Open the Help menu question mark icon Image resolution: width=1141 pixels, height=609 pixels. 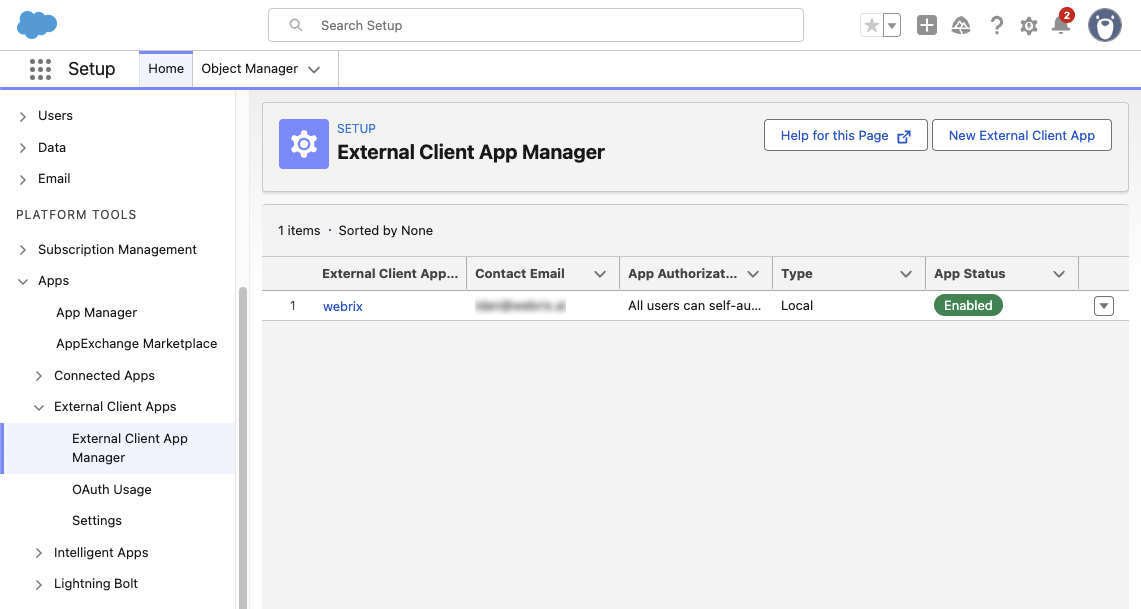[997, 25]
